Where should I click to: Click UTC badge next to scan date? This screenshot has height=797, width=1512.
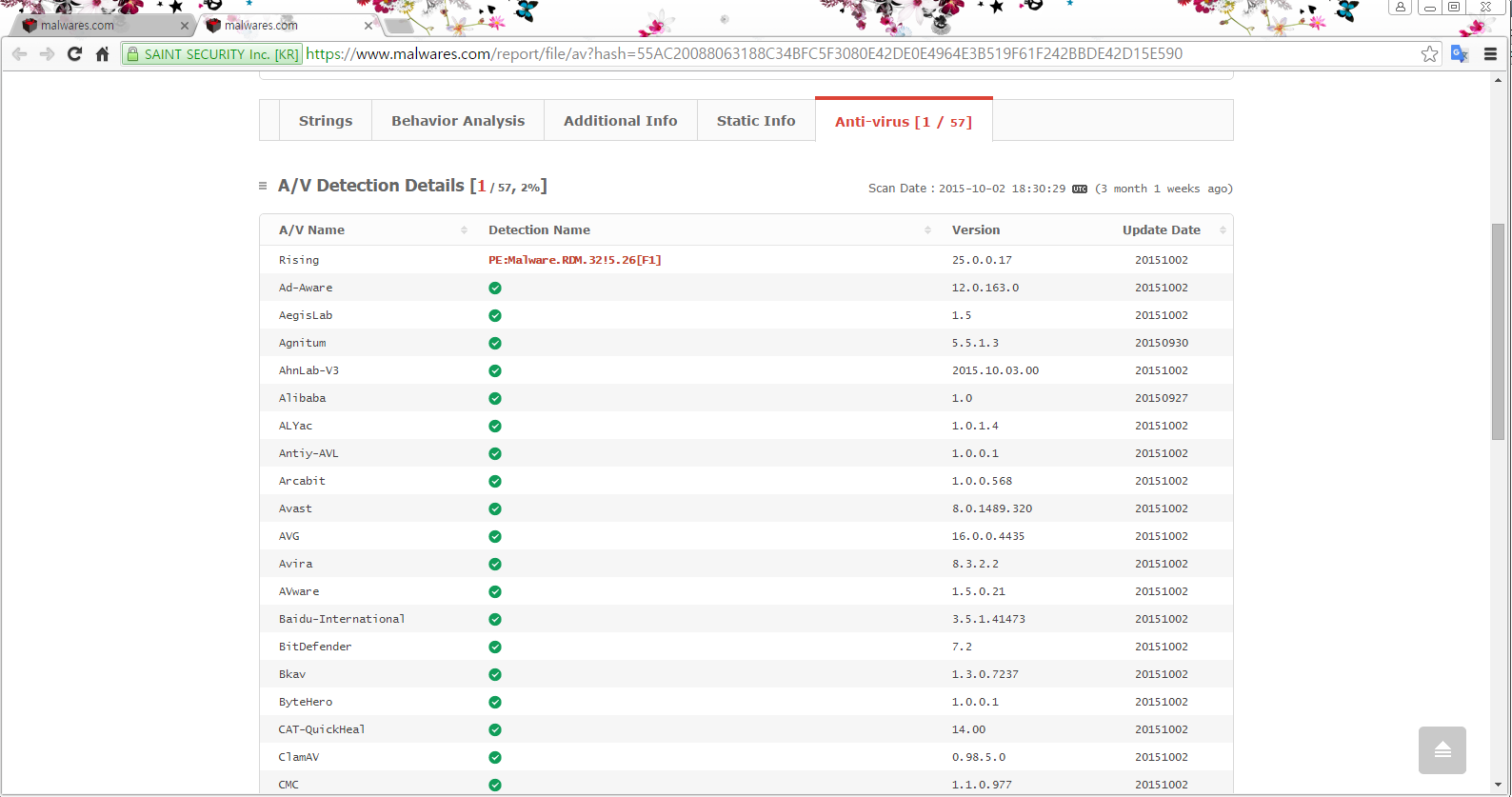(1080, 189)
